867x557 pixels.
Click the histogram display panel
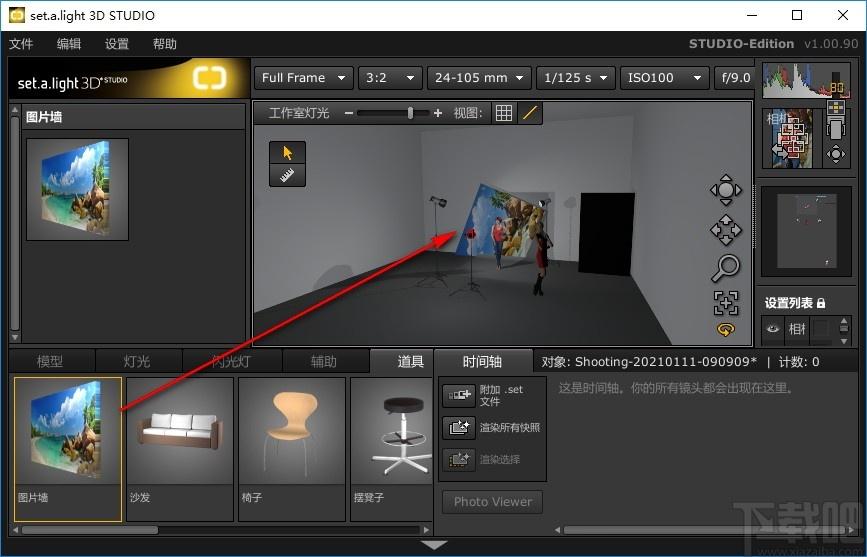pos(806,81)
